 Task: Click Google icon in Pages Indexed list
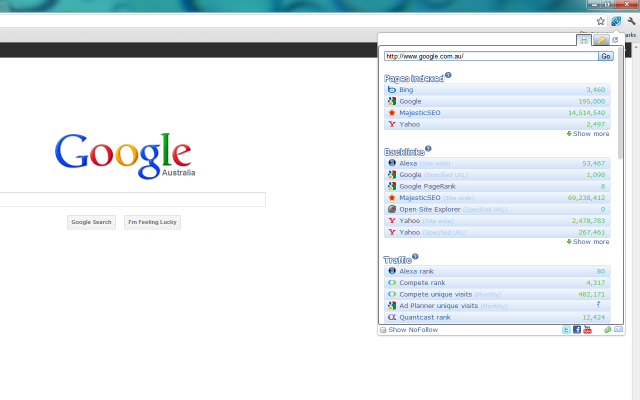(392, 101)
